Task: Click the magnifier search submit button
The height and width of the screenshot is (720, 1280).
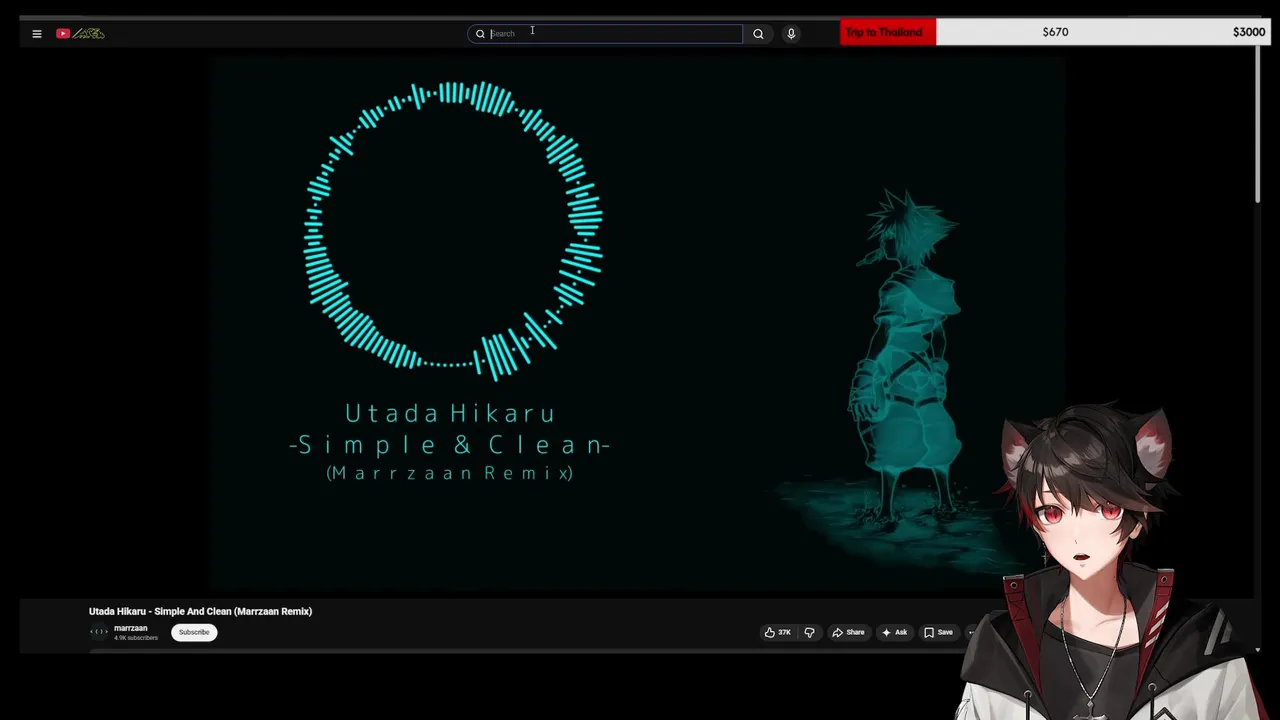Action: (758, 34)
